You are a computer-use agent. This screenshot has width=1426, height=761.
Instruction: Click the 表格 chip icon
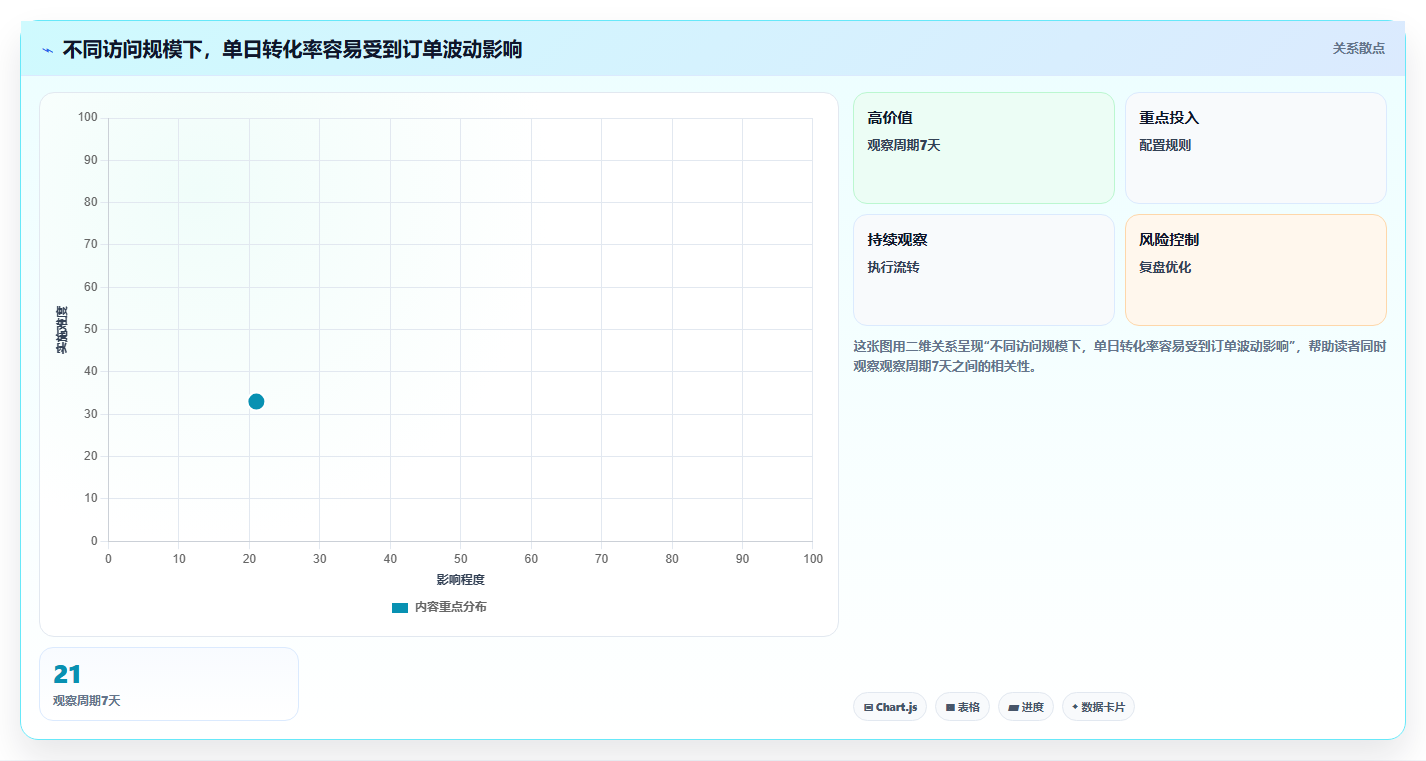click(950, 707)
